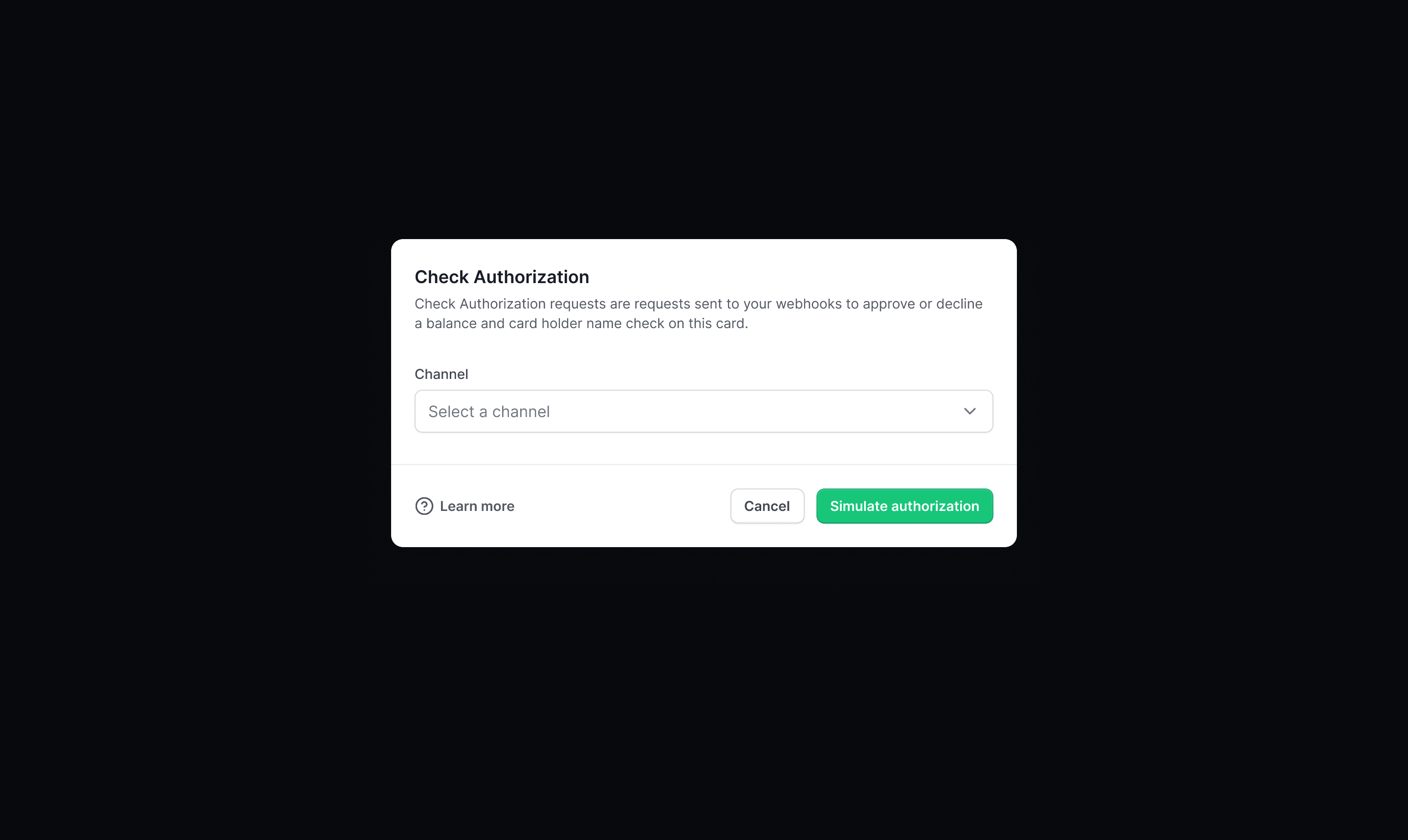Viewport: 1408px width, 840px height.
Task: Dismiss the dialog with Cancel
Action: 766,506
